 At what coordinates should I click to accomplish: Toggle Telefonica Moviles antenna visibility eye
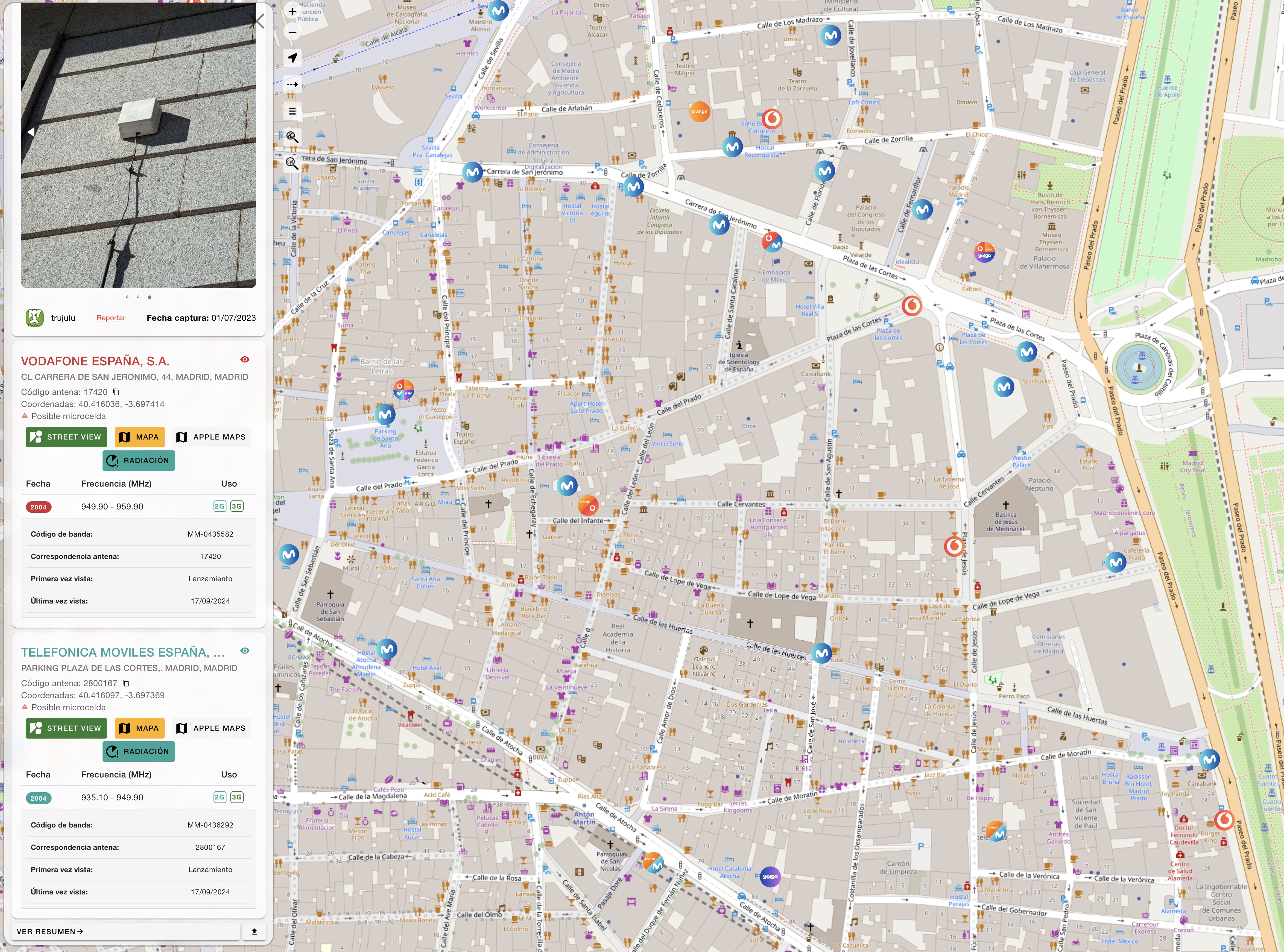pyautogui.click(x=245, y=651)
